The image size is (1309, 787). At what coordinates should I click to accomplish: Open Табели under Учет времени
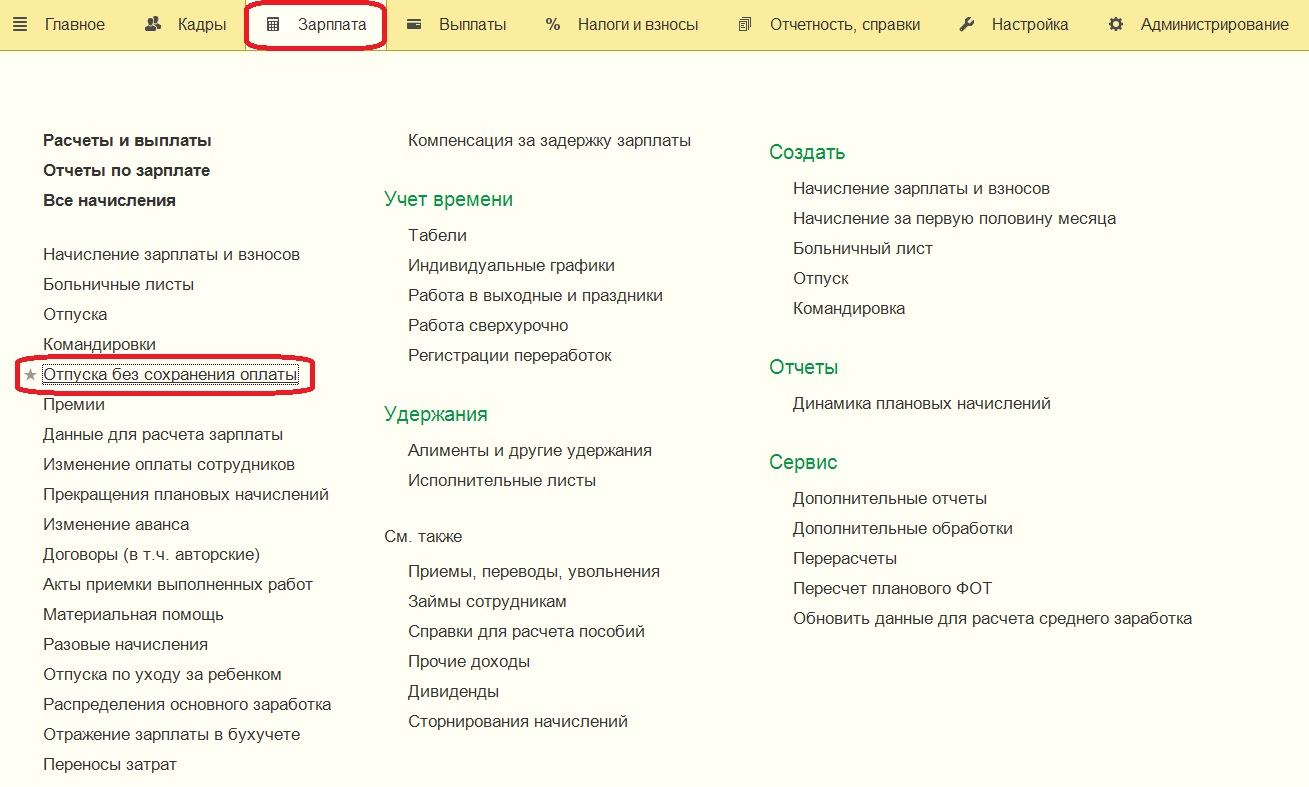437,235
